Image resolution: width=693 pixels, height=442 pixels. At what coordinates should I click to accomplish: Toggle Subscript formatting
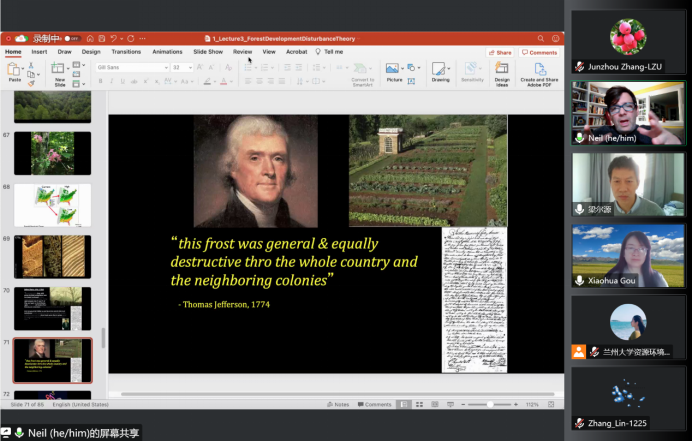click(x=156, y=81)
